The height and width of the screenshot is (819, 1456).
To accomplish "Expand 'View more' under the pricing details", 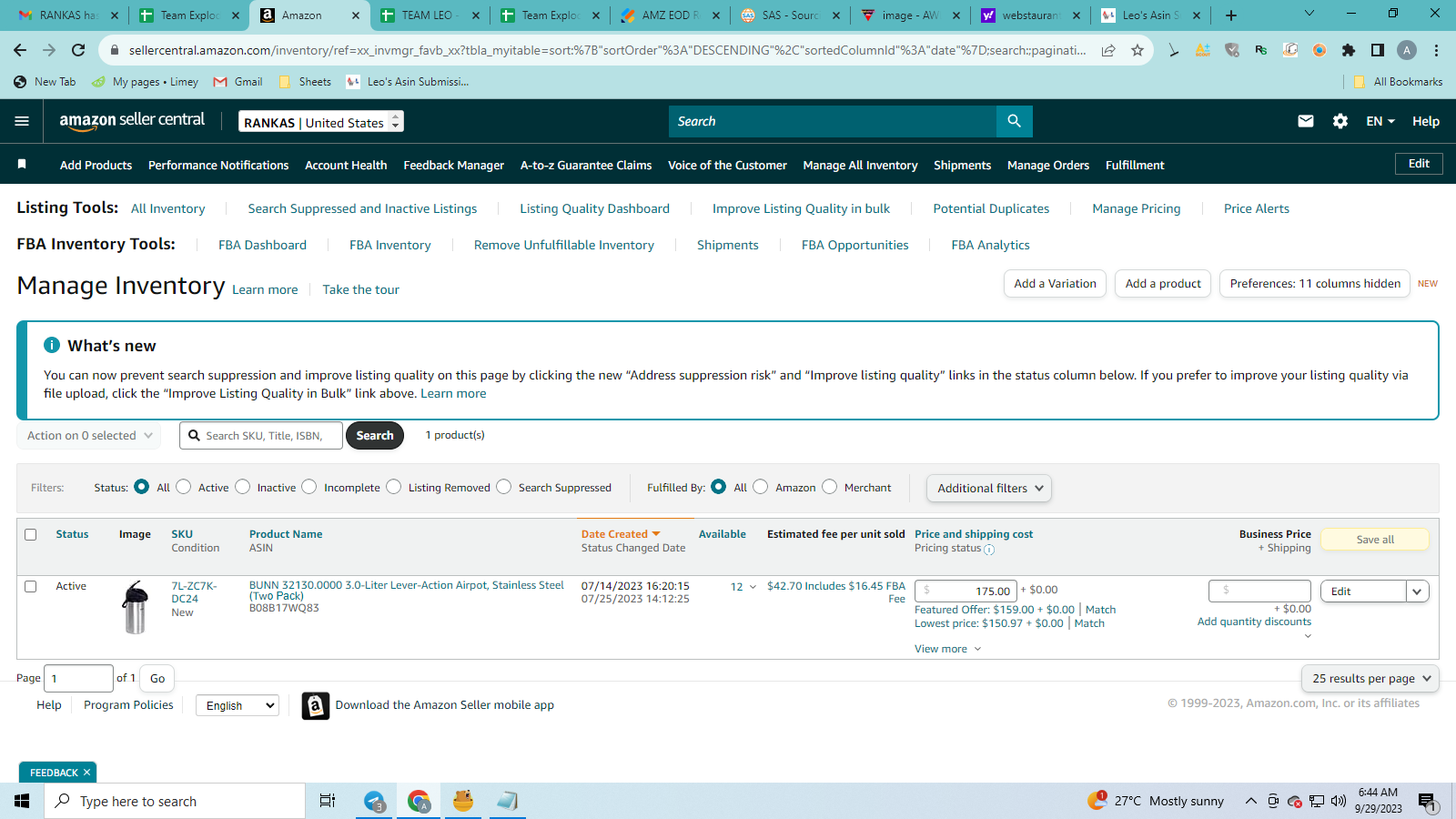I will tap(948, 649).
